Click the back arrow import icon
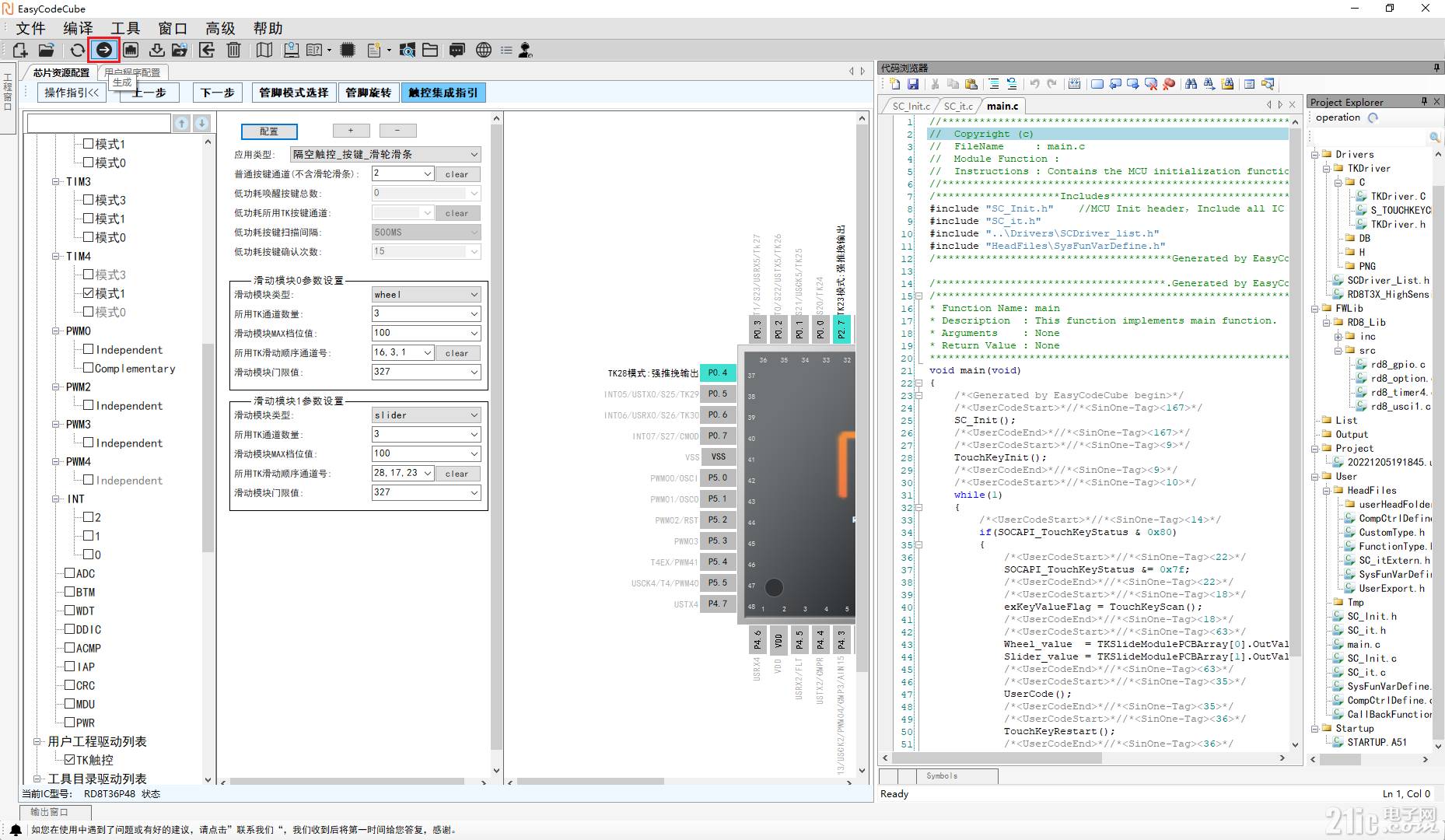The width and height of the screenshot is (1445, 840). (207, 51)
